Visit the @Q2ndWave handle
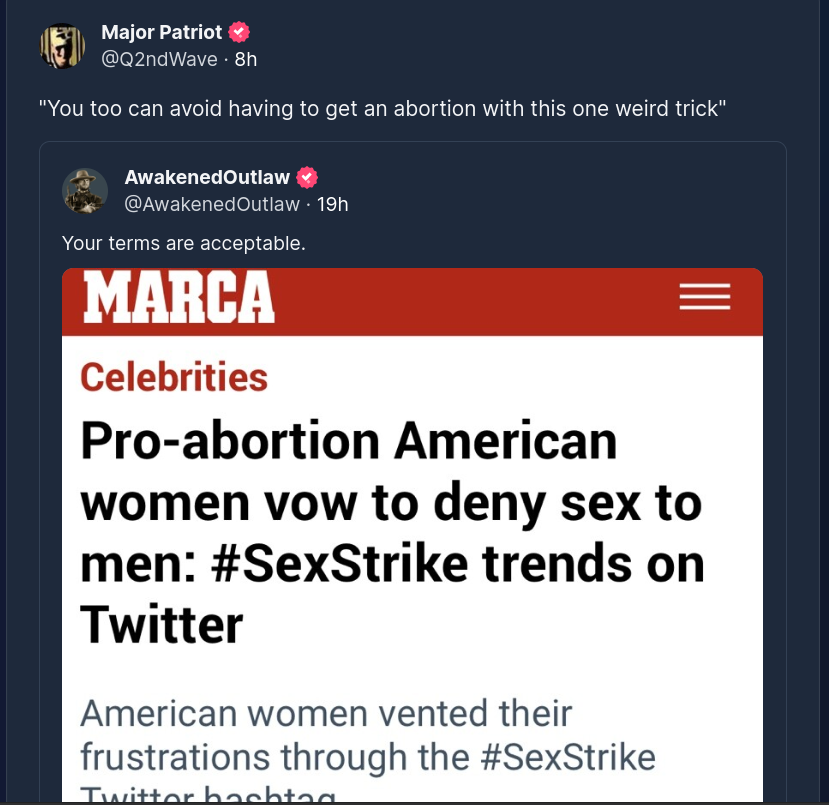Viewport: 829px width, 805px height. (159, 59)
